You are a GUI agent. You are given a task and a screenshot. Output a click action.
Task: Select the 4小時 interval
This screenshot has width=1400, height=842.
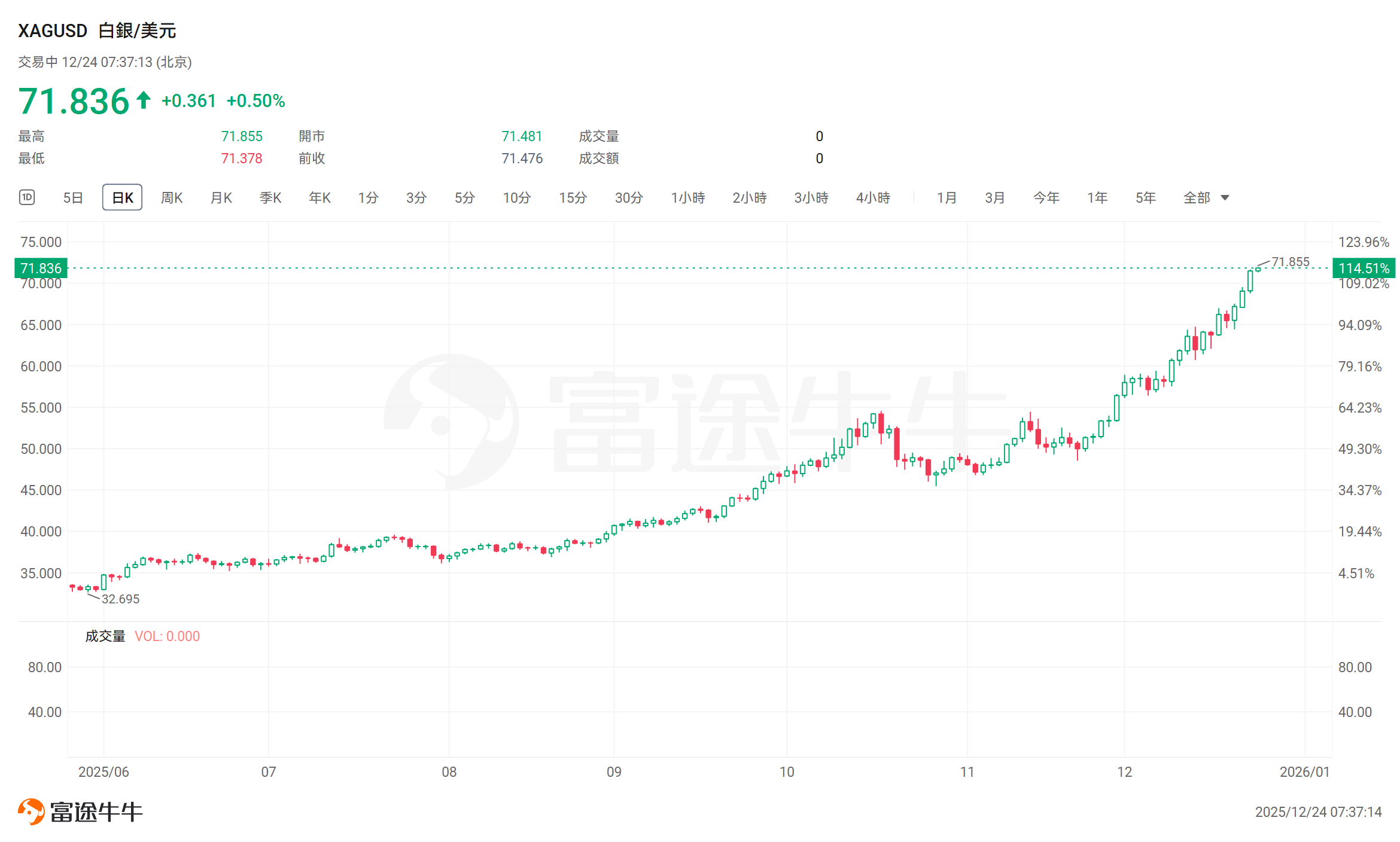[872, 197]
